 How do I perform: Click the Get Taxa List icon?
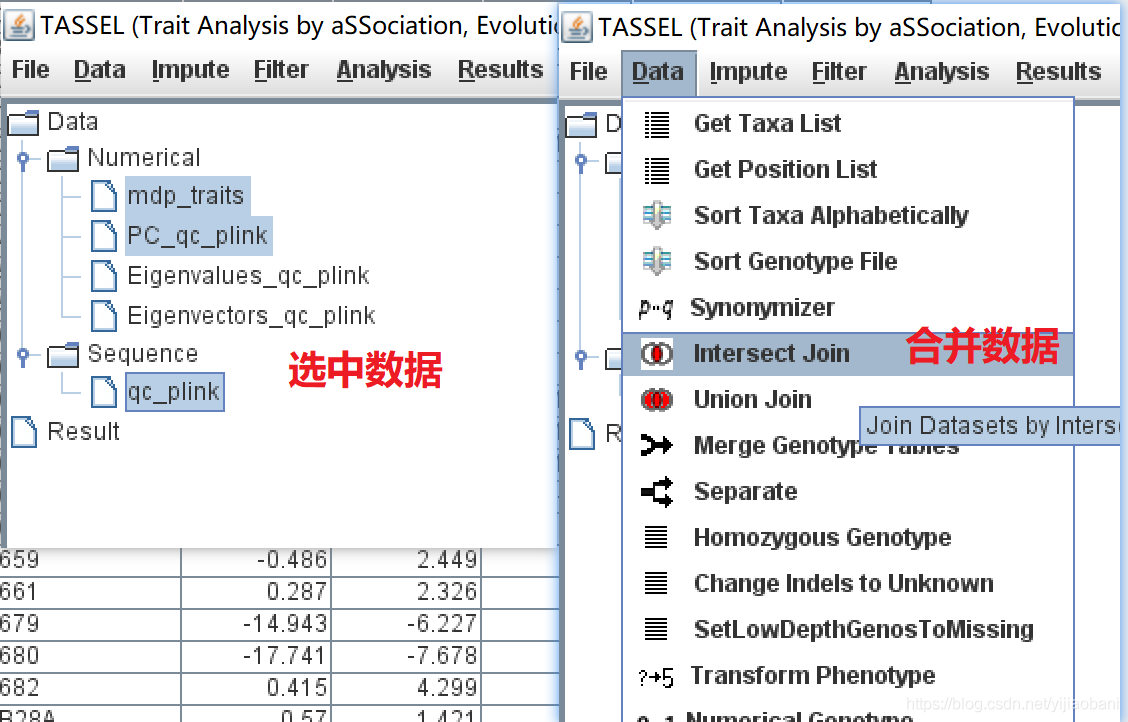click(659, 123)
